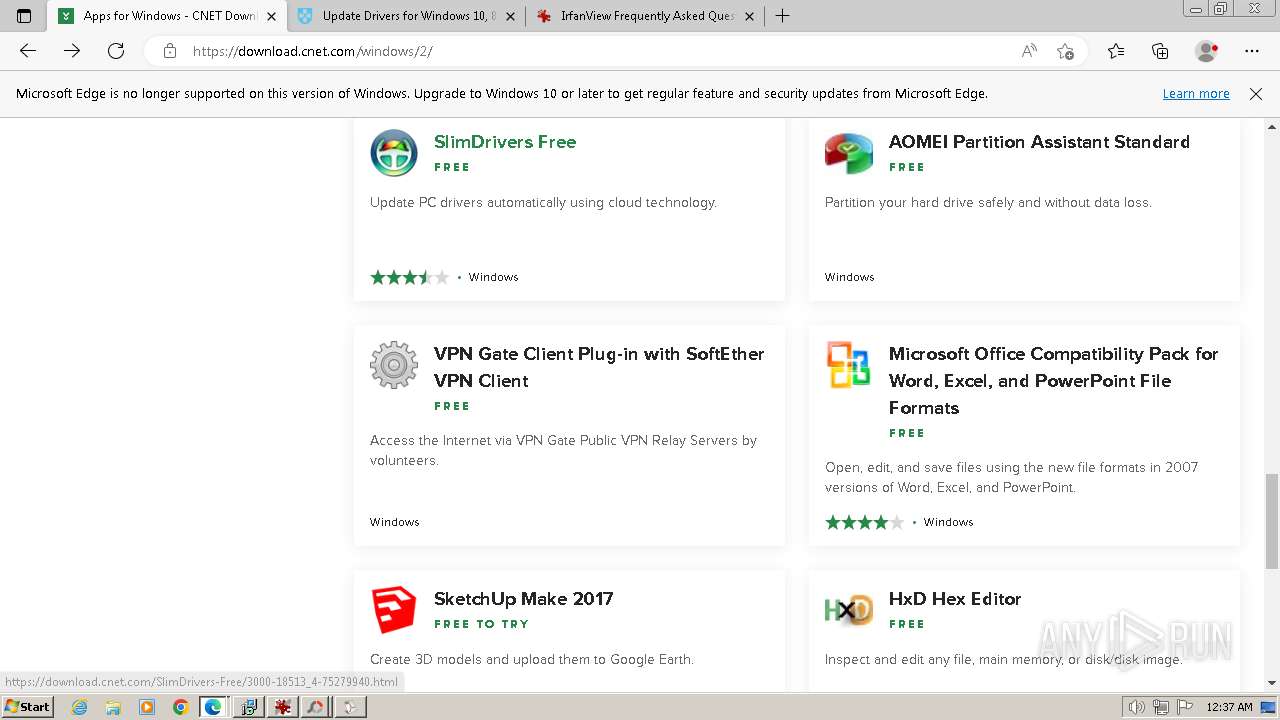The width and height of the screenshot is (1280, 720).
Task: Click 'Create 3D models' description text
Action: [x=532, y=660]
